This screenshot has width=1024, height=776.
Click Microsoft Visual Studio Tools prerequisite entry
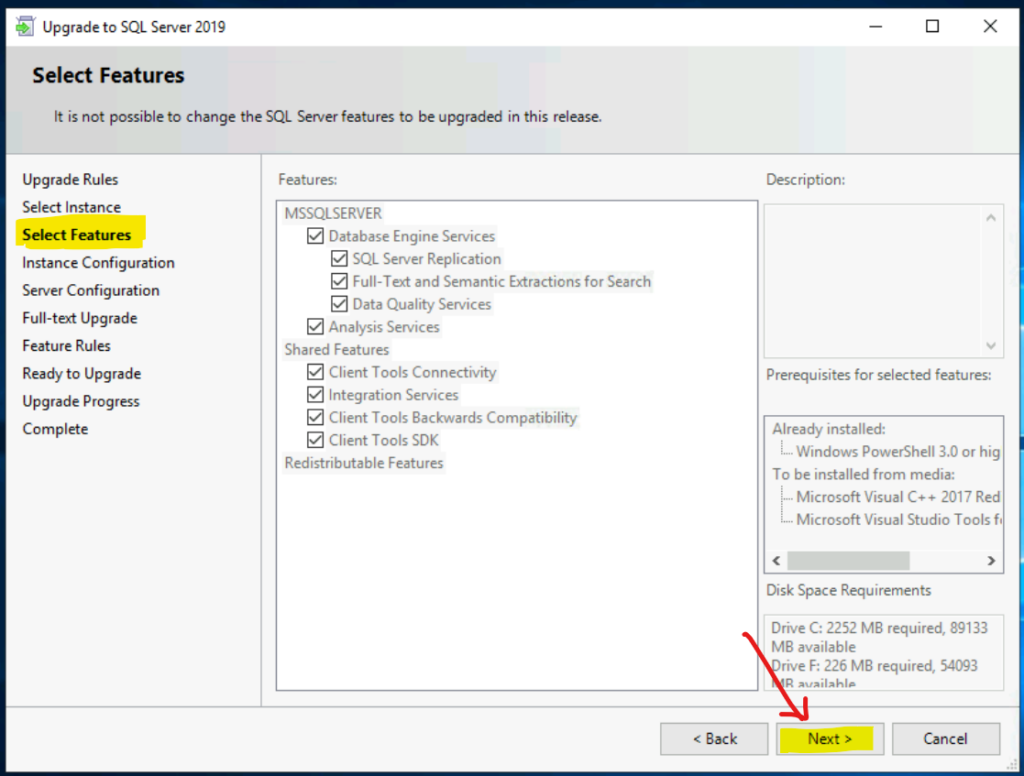point(897,519)
